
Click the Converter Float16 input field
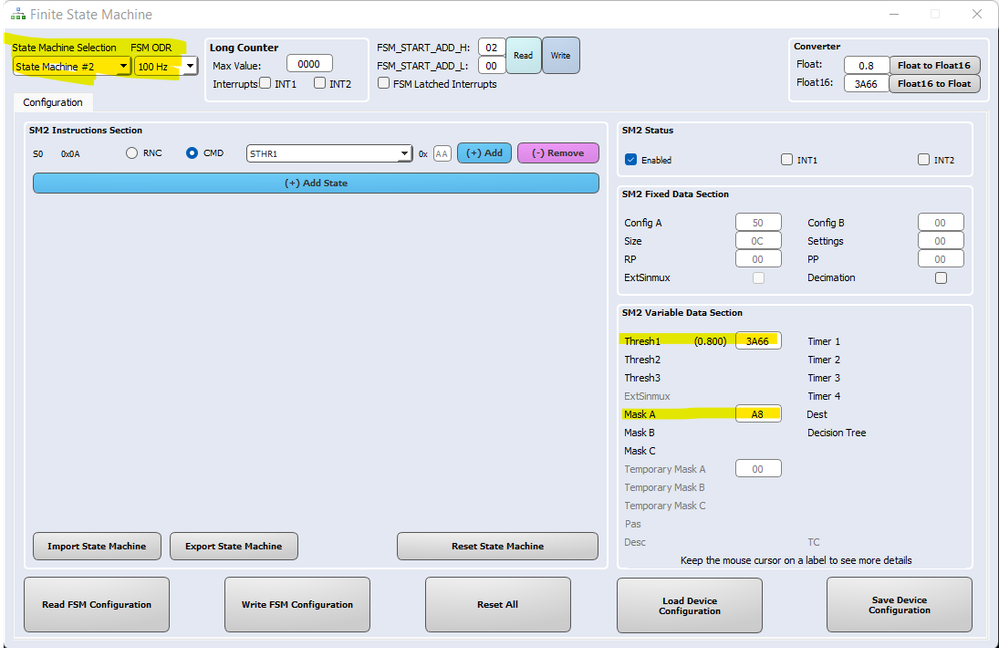(866, 83)
